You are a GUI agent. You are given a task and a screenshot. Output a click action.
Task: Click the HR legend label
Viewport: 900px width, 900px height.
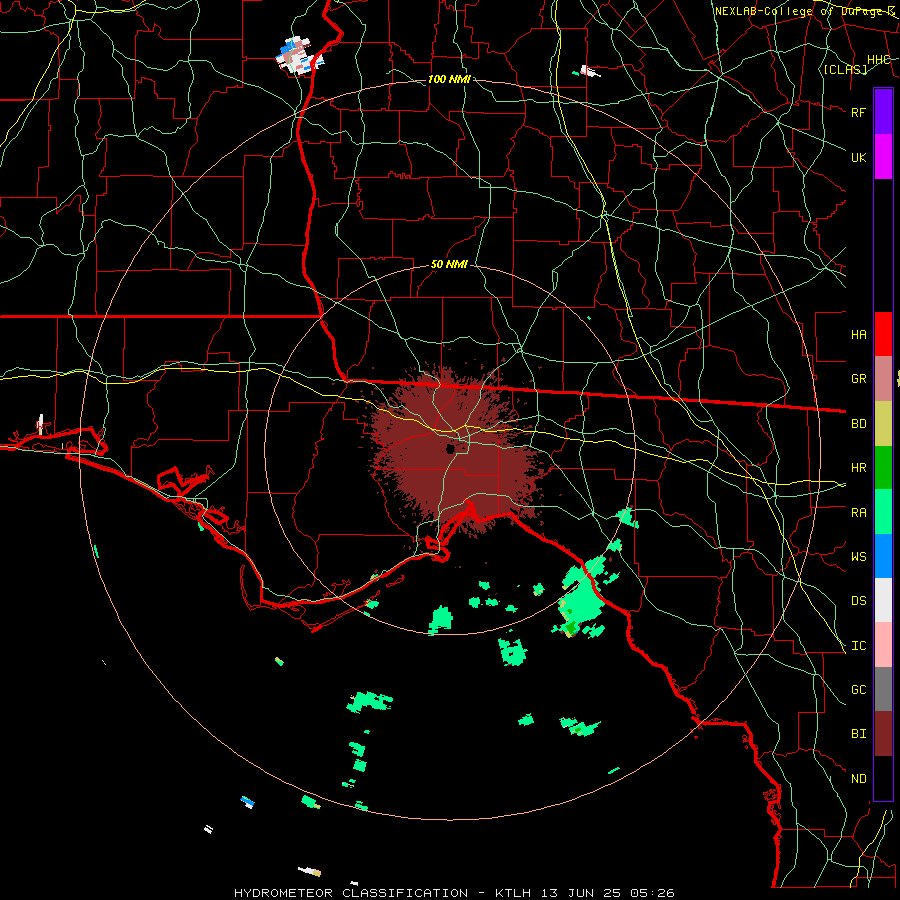click(x=858, y=468)
